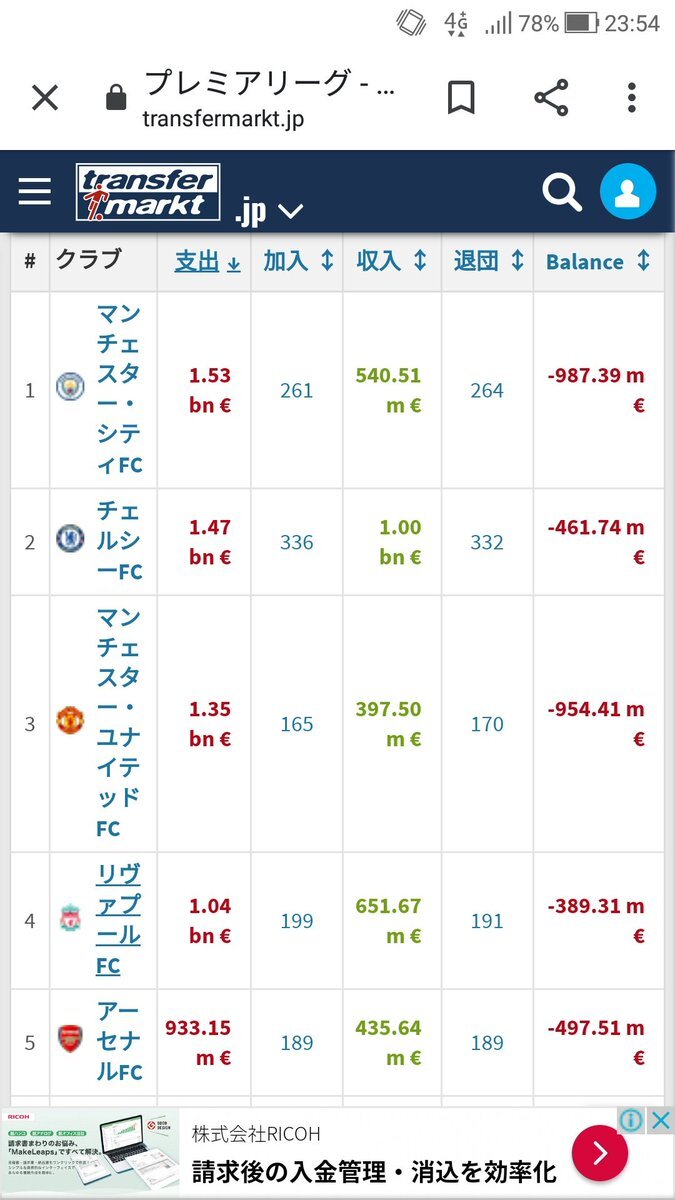Image resolution: width=675 pixels, height=1200 pixels.
Task: Share the page via share icon
Action: tap(550, 98)
